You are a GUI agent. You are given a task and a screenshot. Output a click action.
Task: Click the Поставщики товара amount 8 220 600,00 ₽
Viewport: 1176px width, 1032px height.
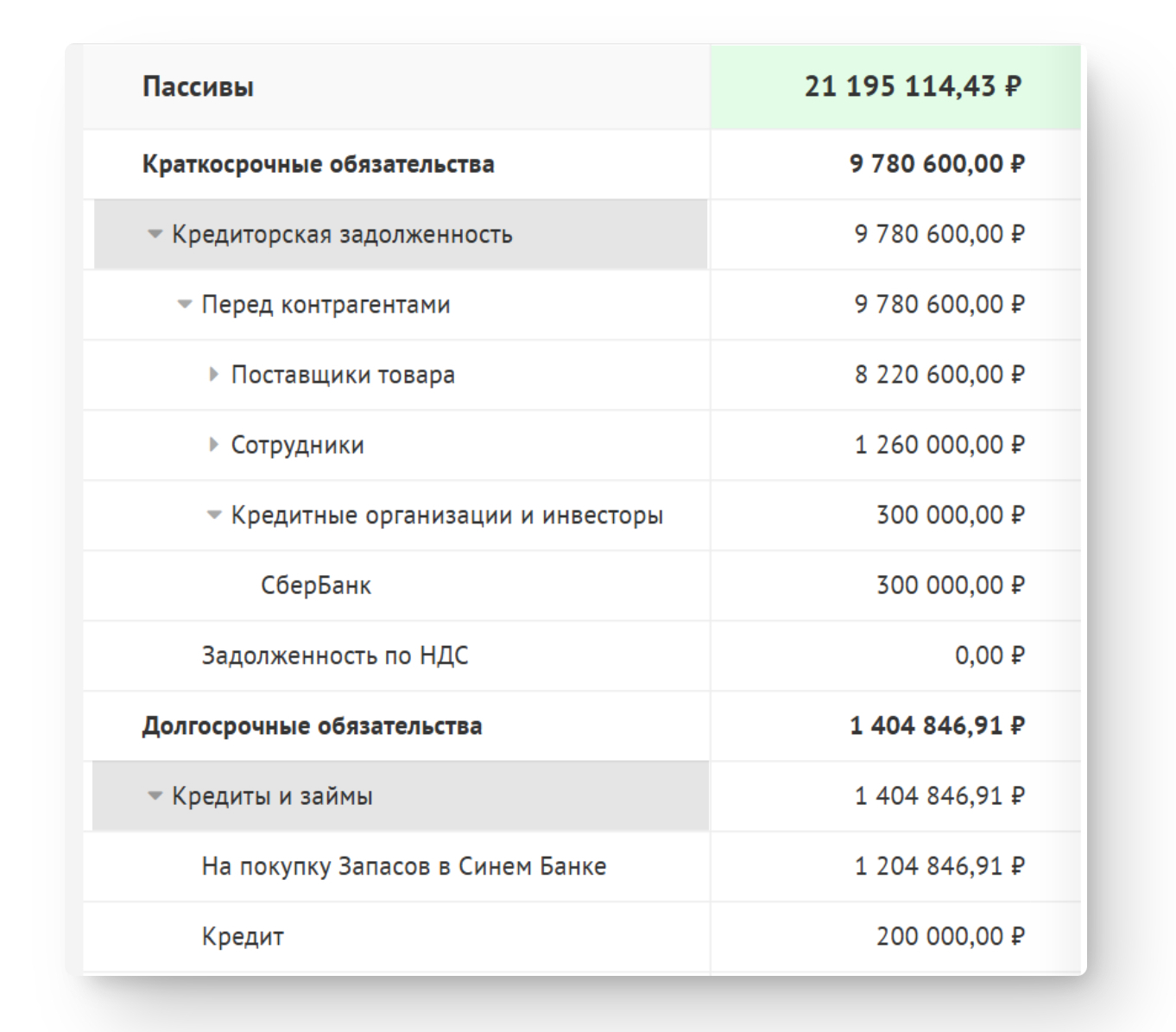939,375
